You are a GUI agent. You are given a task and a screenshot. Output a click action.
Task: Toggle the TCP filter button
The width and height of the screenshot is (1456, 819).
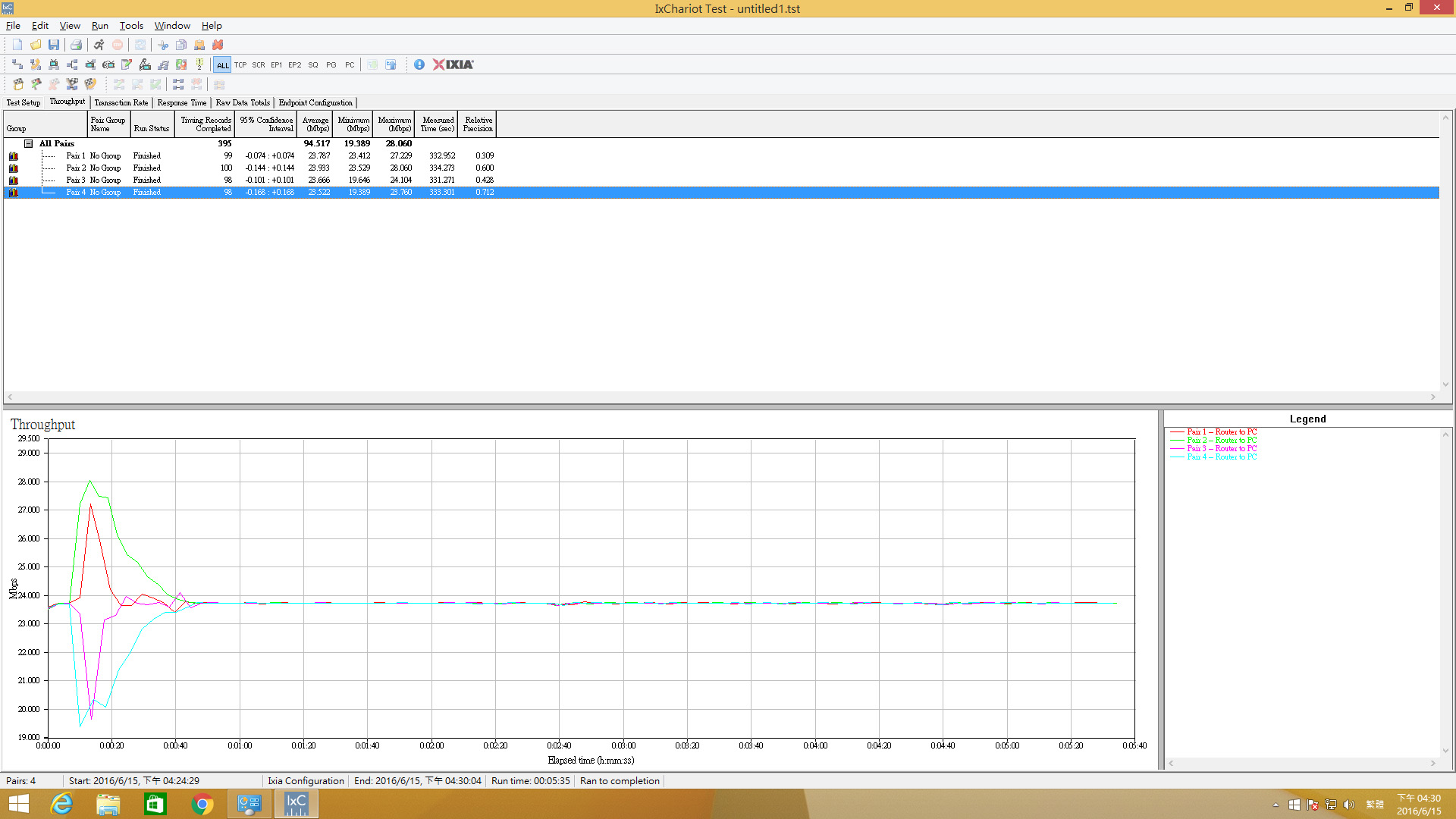(240, 64)
